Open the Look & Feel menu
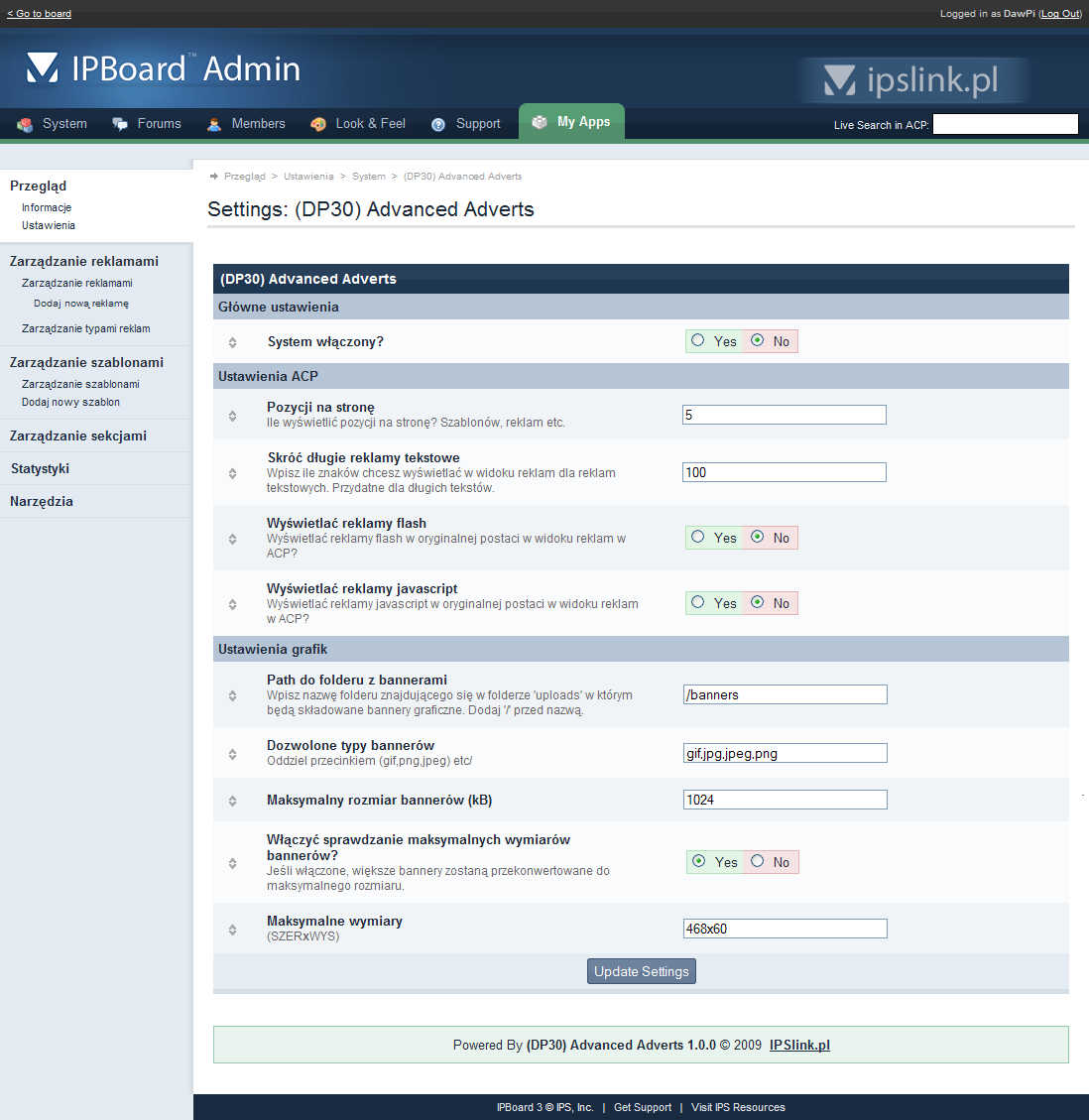This screenshot has width=1089, height=1120. (x=370, y=124)
